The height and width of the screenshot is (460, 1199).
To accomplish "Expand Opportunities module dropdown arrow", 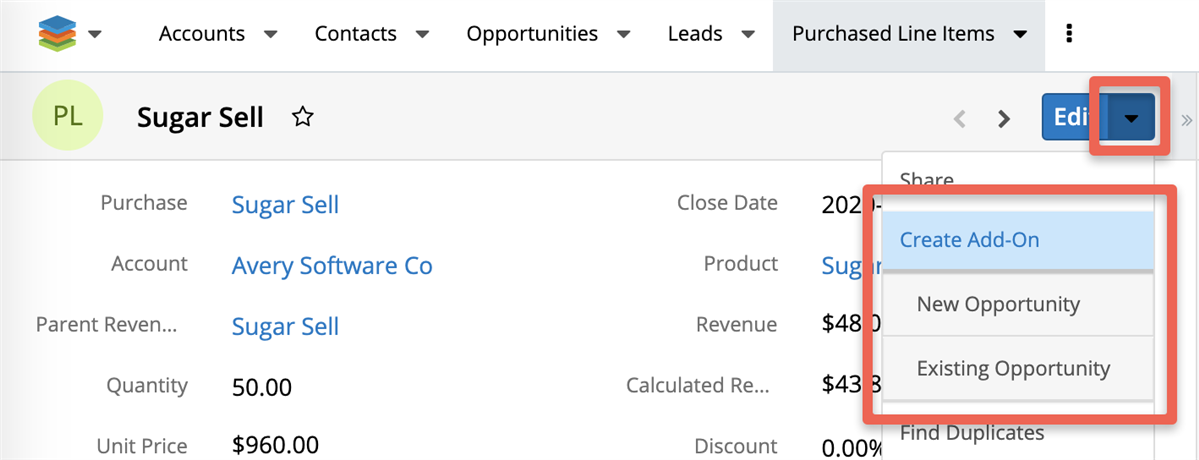I will (624, 34).
